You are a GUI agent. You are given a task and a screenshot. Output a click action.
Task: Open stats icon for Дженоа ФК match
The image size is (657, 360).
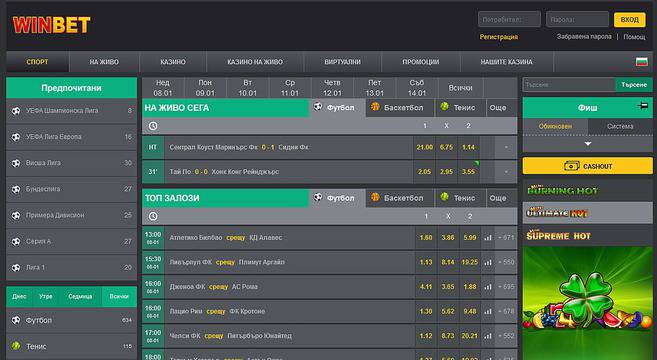click(488, 287)
